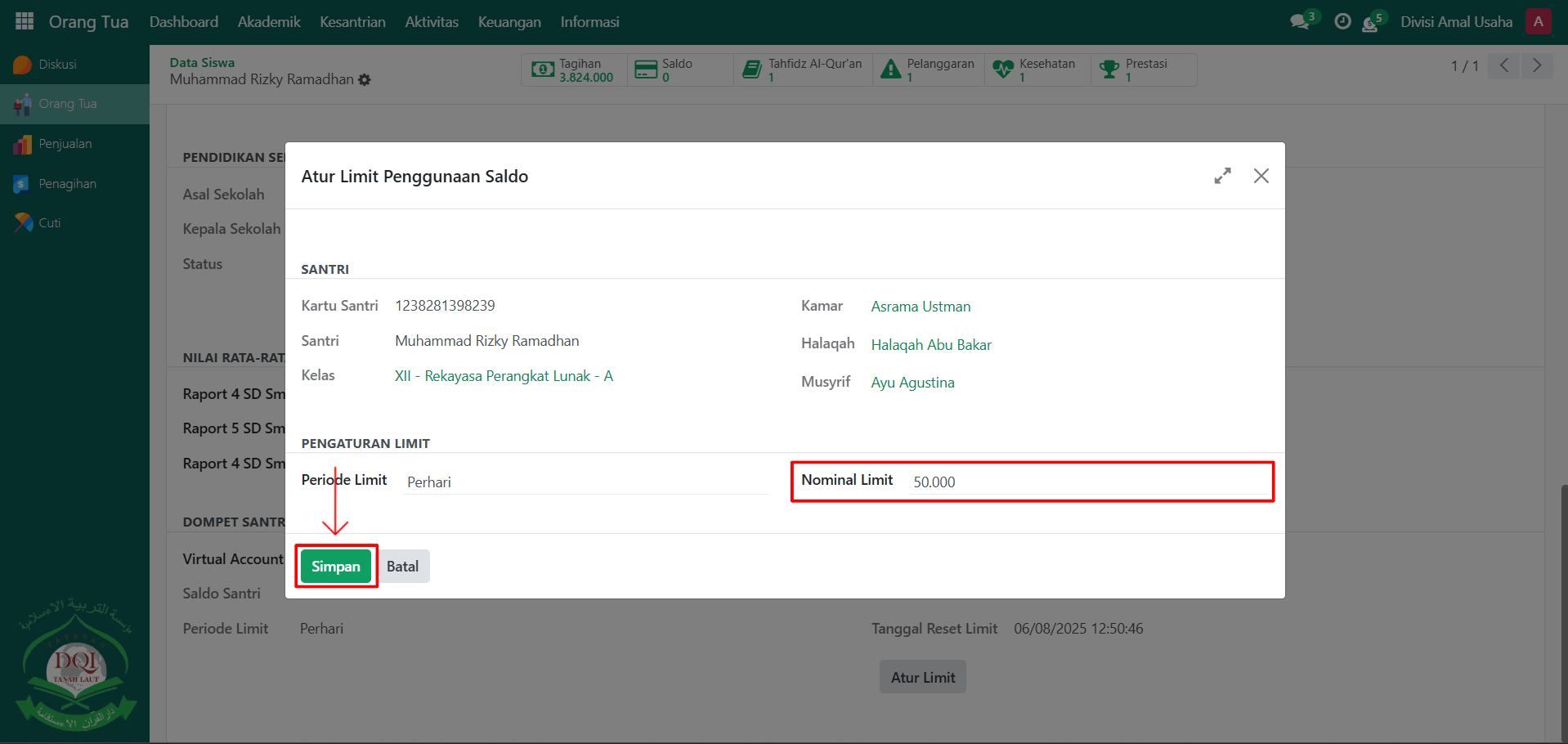The width and height of the screenshot is (1568, 744).
Task: Open the Akademik menu
Action: point(269,22)
